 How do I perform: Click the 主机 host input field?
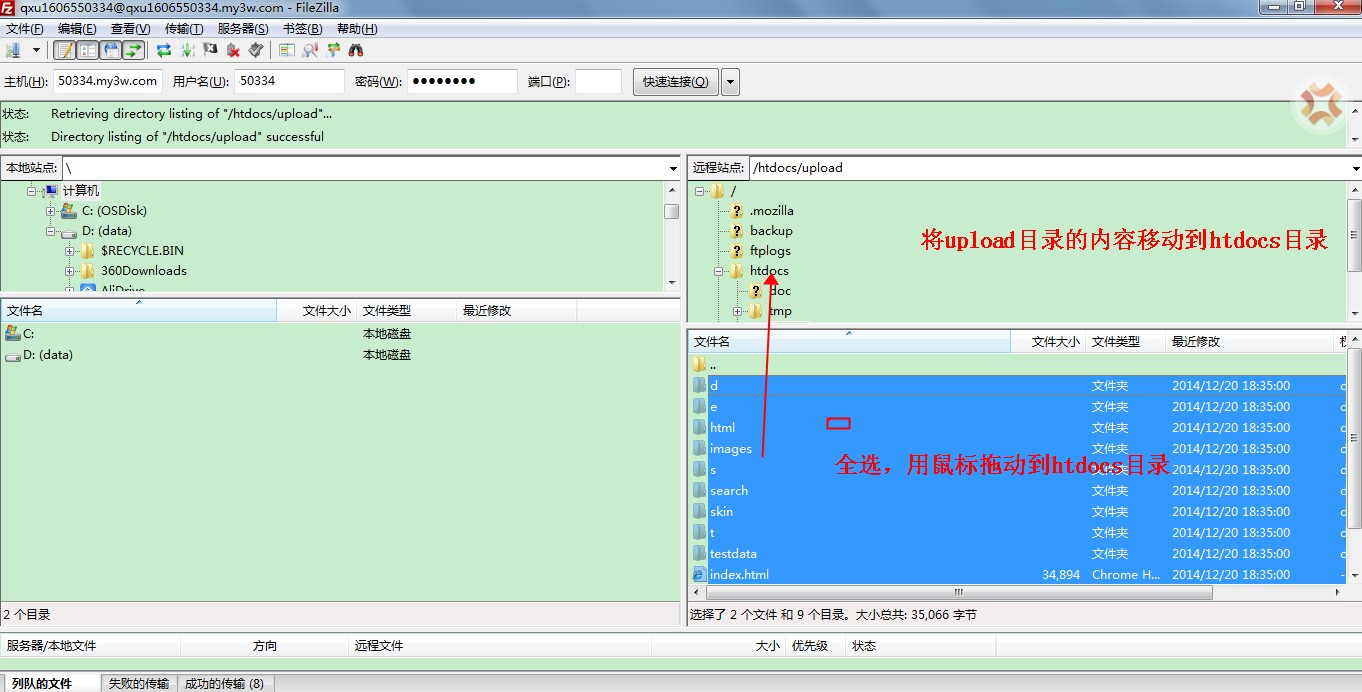(x=108, y=82)
